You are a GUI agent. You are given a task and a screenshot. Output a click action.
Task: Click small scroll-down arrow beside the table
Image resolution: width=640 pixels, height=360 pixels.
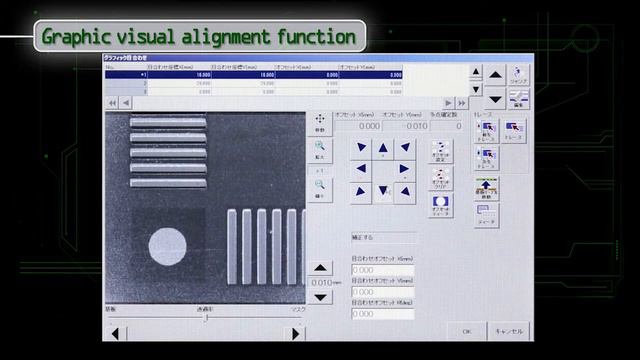[476, 89]
